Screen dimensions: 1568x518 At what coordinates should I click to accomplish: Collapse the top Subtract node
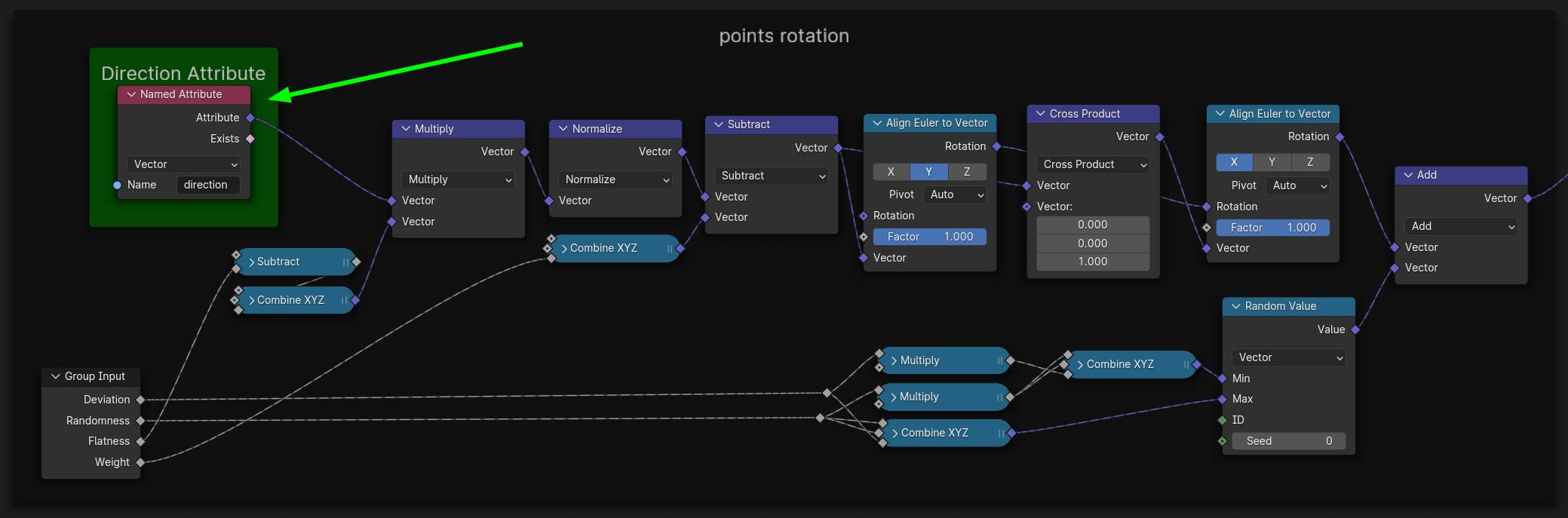pyautogui.click(x=719, y=124)
